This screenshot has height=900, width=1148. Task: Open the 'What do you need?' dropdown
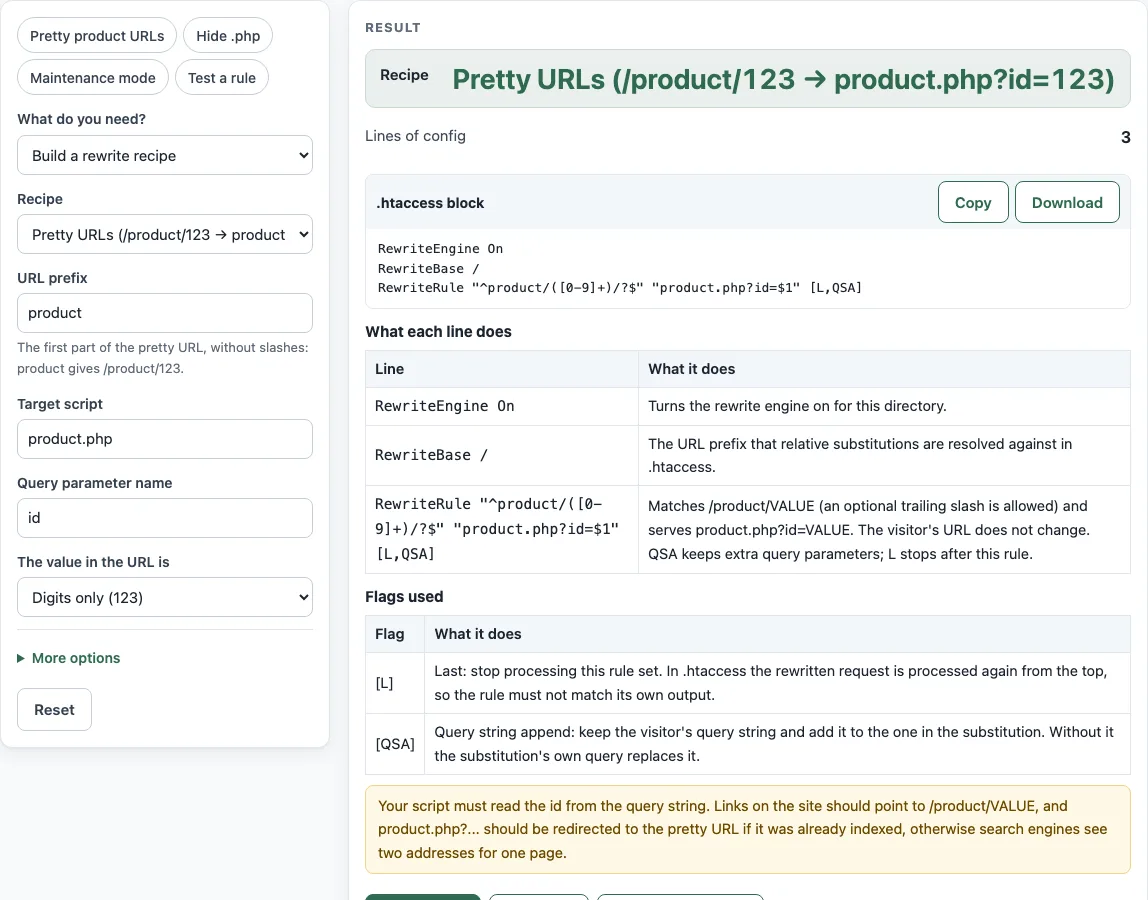point(165,155)
